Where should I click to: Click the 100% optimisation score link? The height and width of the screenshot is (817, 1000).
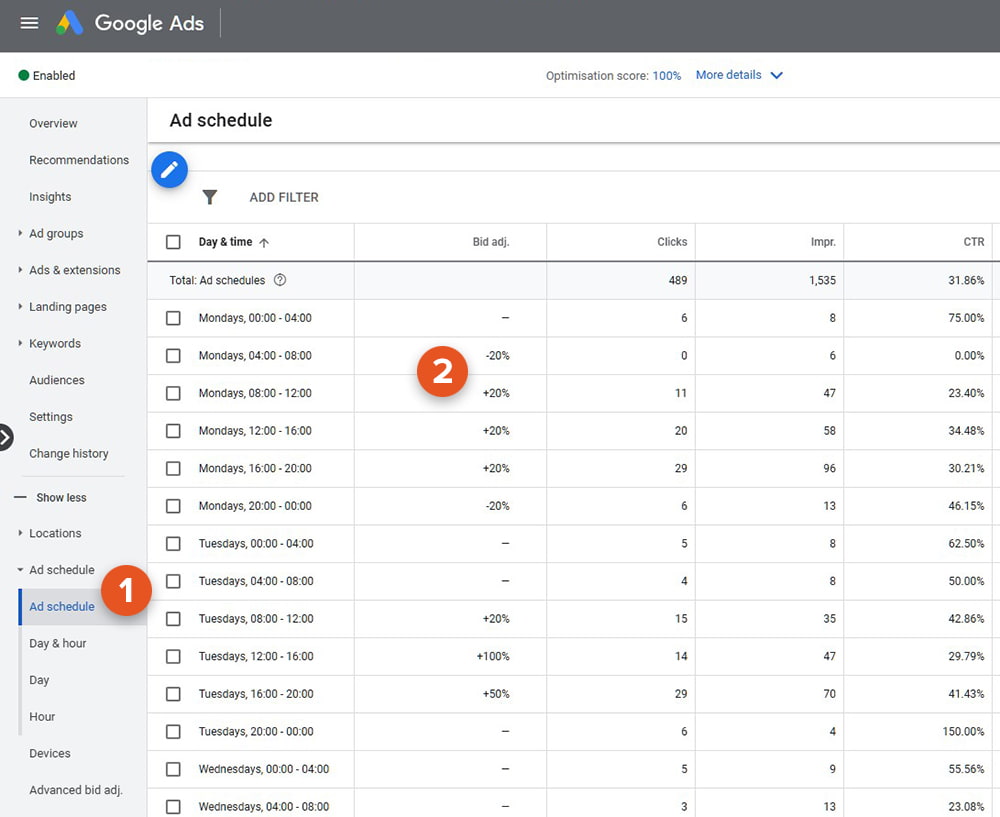tap(666, 76)
